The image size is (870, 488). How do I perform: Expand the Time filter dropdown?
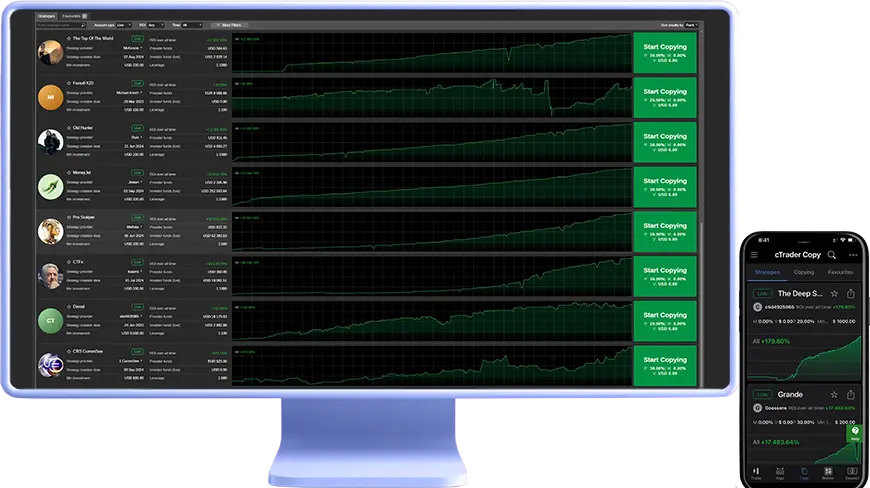click(192, 24)
